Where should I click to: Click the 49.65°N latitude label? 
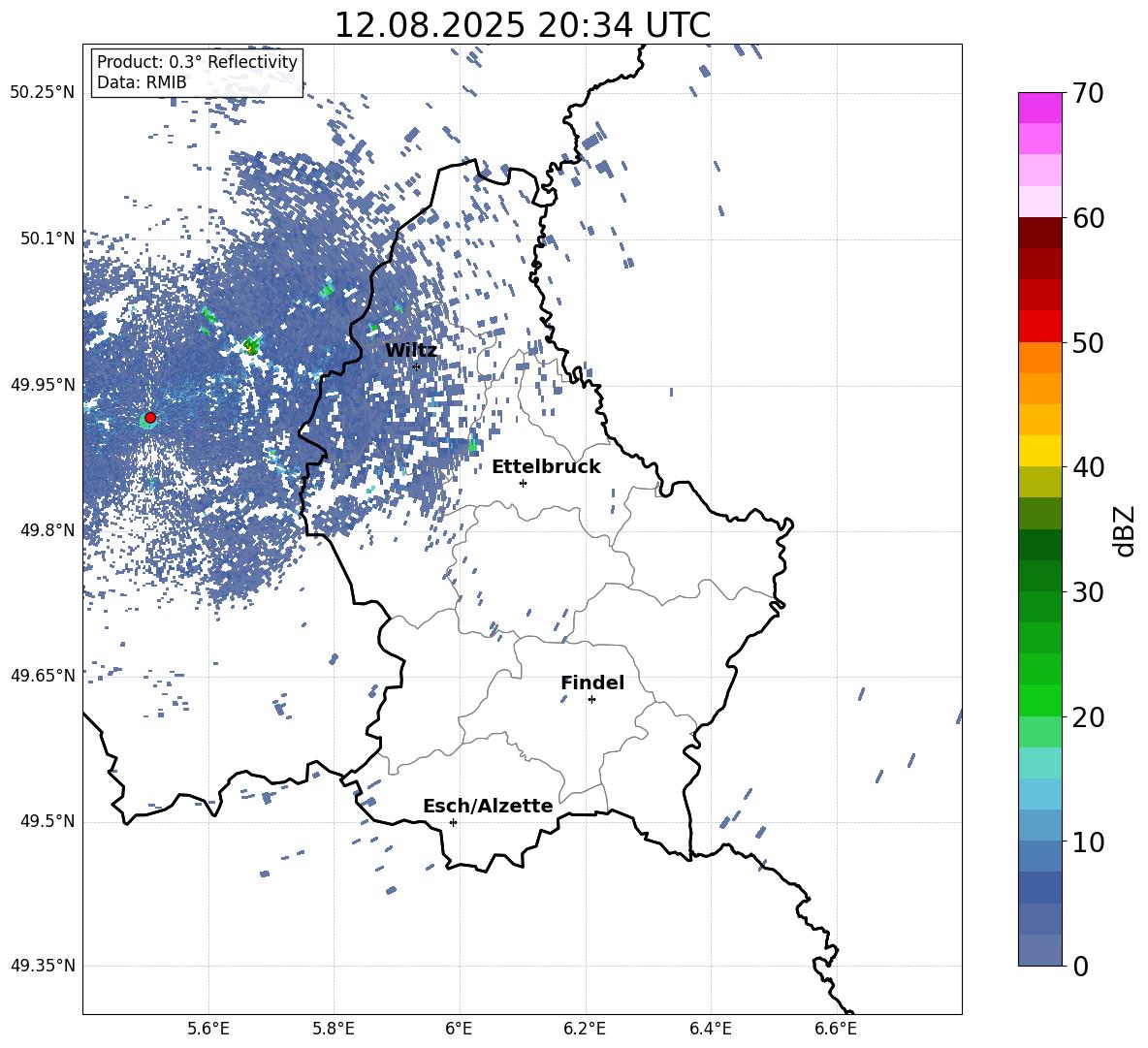pyautogui.click(x=43, y=676)
